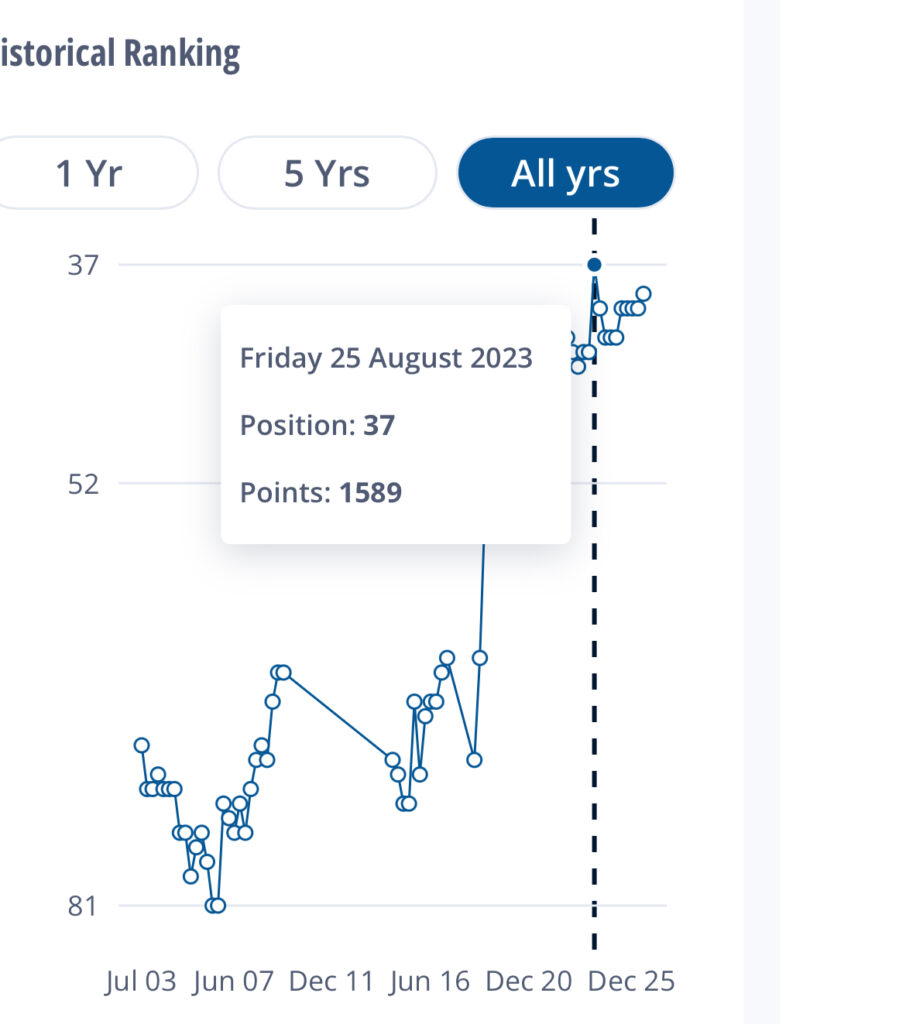Click the Points: 1589 text in tooltip
The image size is (906, 1024).
(320, 493)
